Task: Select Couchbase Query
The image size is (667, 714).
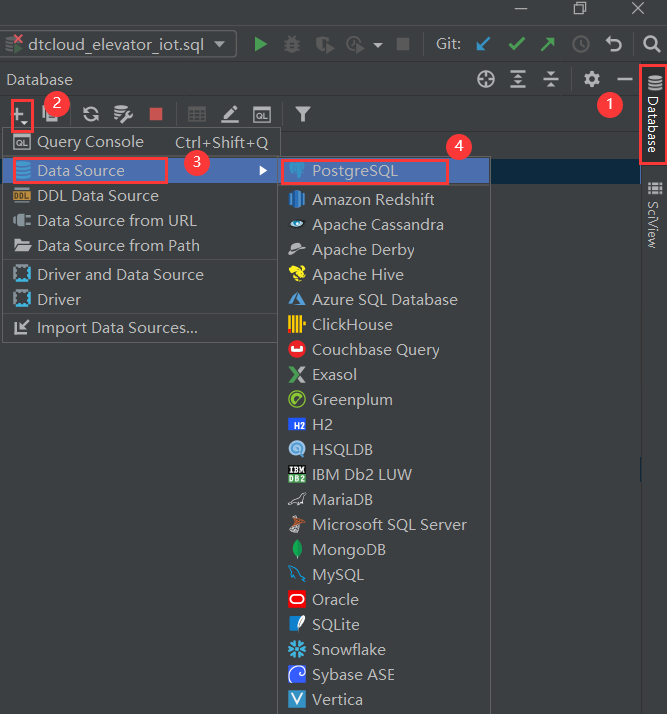Action: point(384,350)
